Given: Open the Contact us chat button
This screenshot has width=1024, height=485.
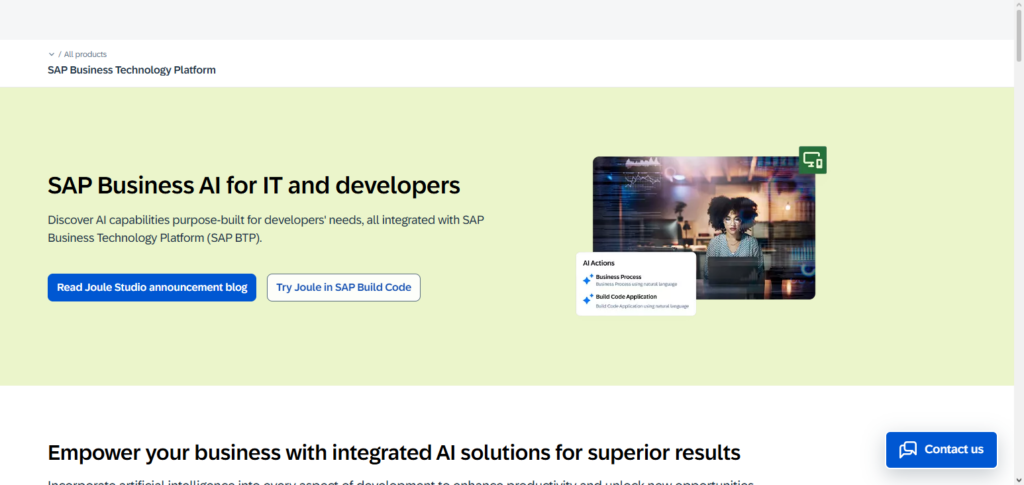Looking at the screenshot, I should [941, 450].
